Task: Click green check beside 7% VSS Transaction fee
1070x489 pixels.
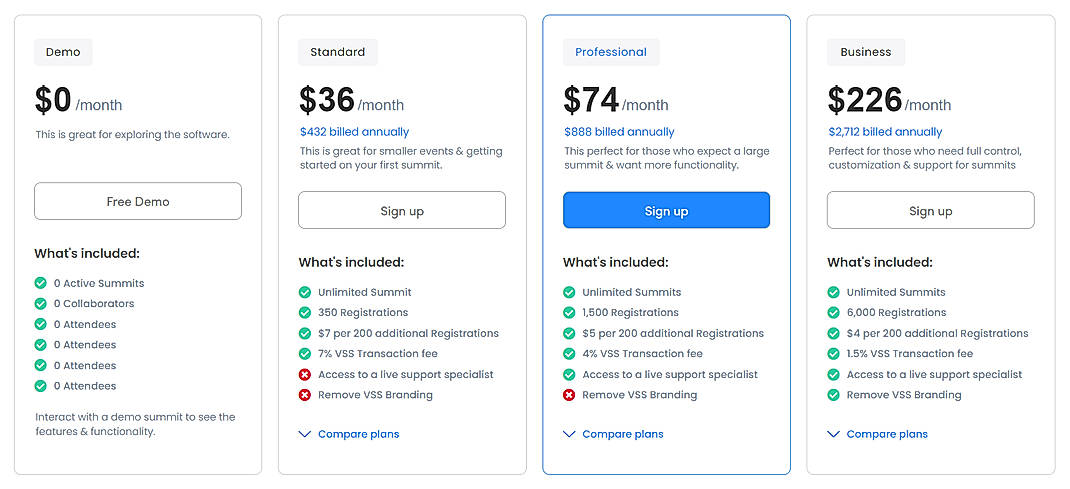Action: (305, 354)
